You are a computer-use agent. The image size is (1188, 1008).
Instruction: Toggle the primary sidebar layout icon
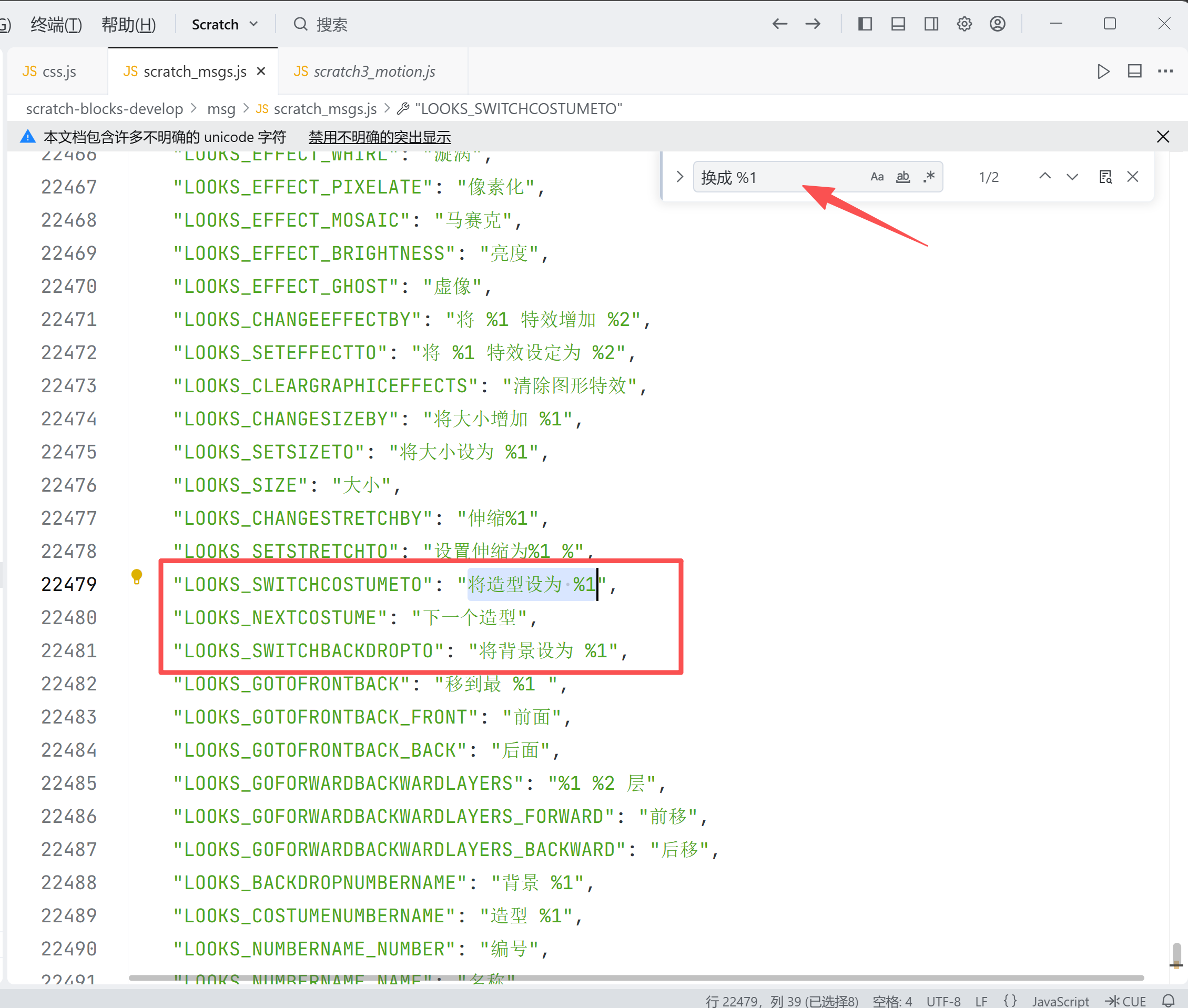[865, 24]
